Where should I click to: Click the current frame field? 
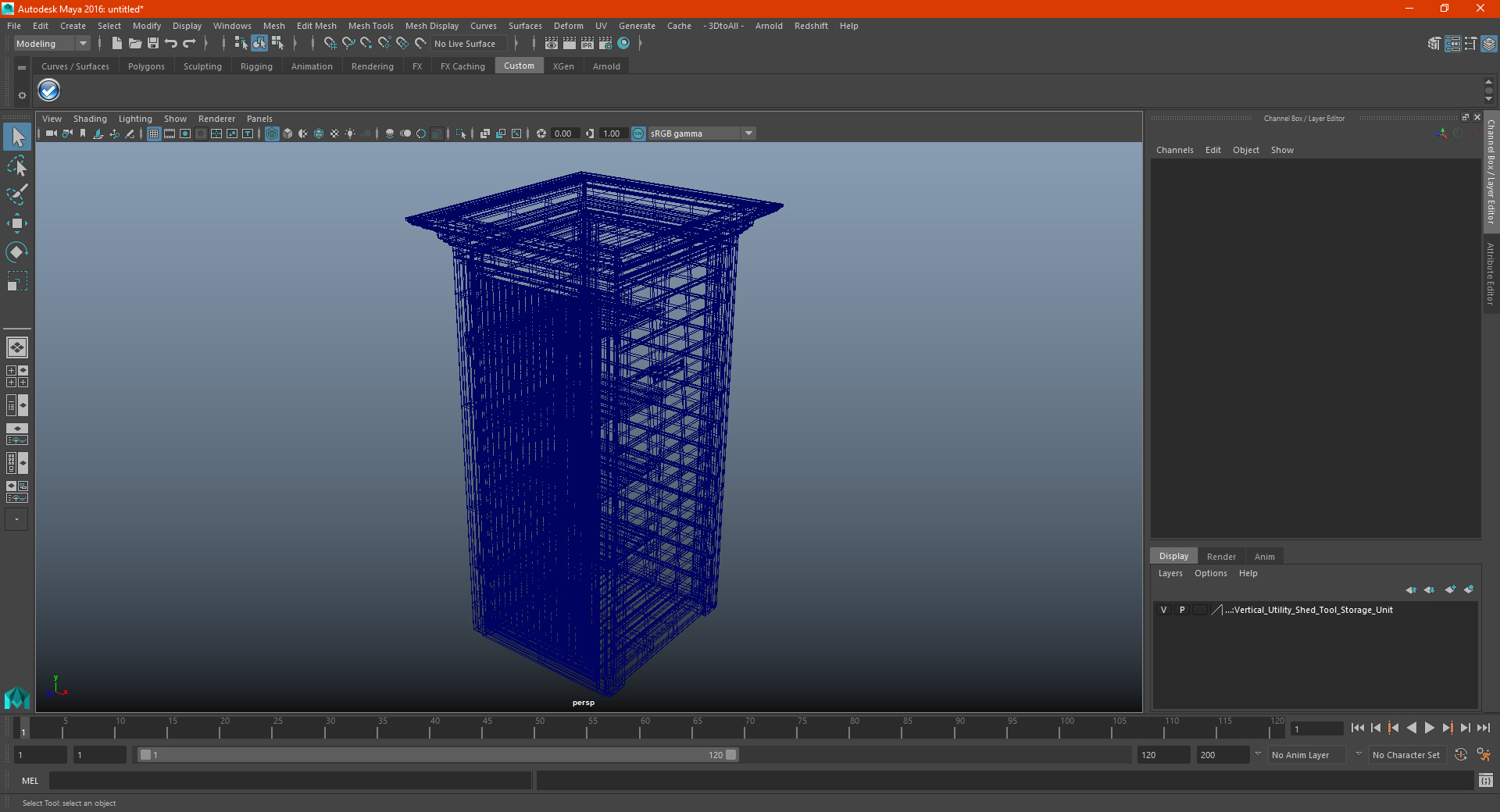(1316, 729)
